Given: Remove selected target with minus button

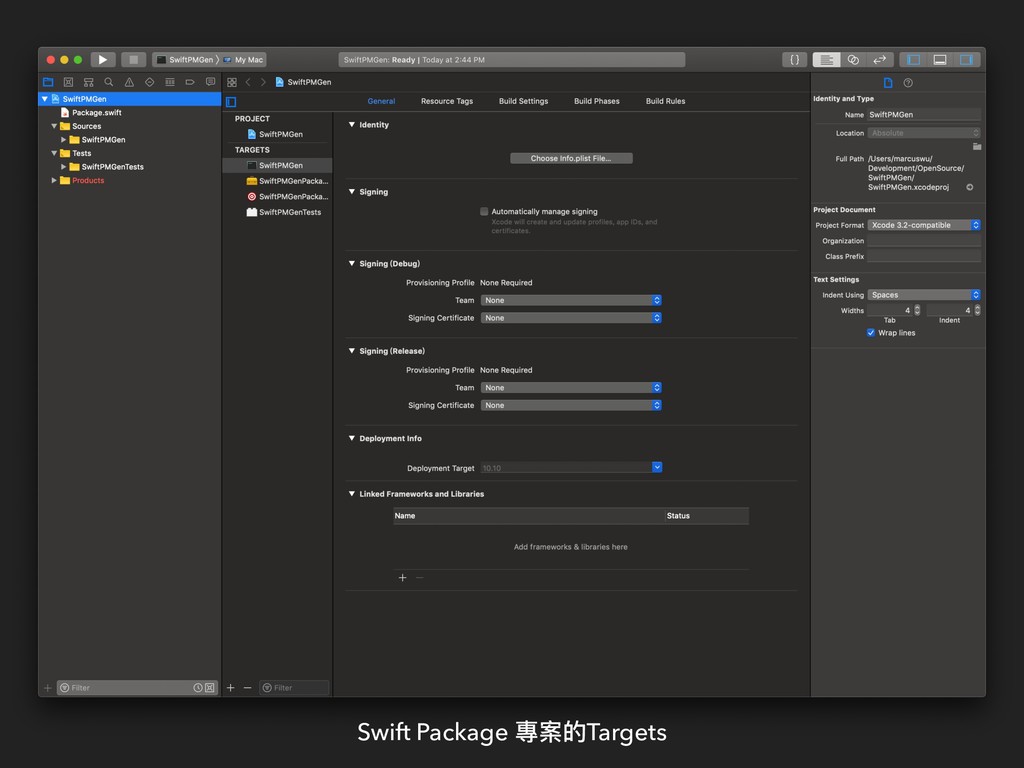Looking at the screenshot, I should click(248, 688).
